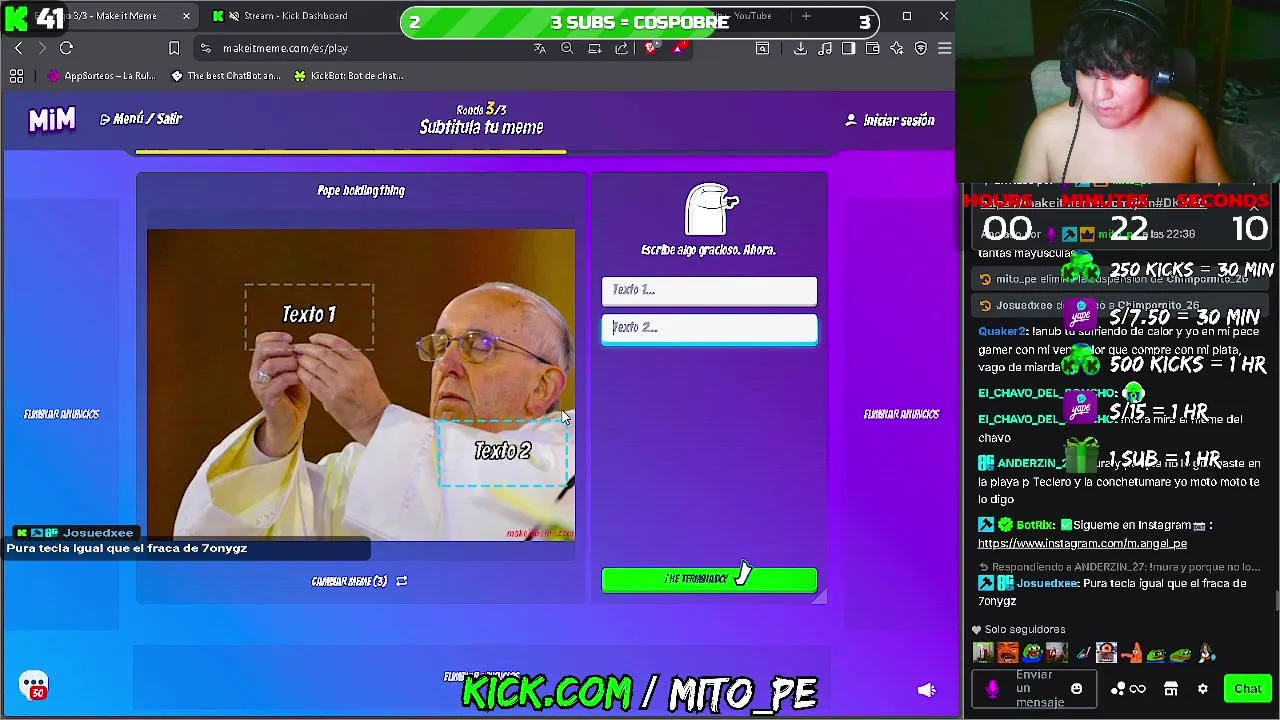The height and width of the screenshot is (720, 1280).
Task: Click the browser forward arrow
Action: (x=42, y=48)
